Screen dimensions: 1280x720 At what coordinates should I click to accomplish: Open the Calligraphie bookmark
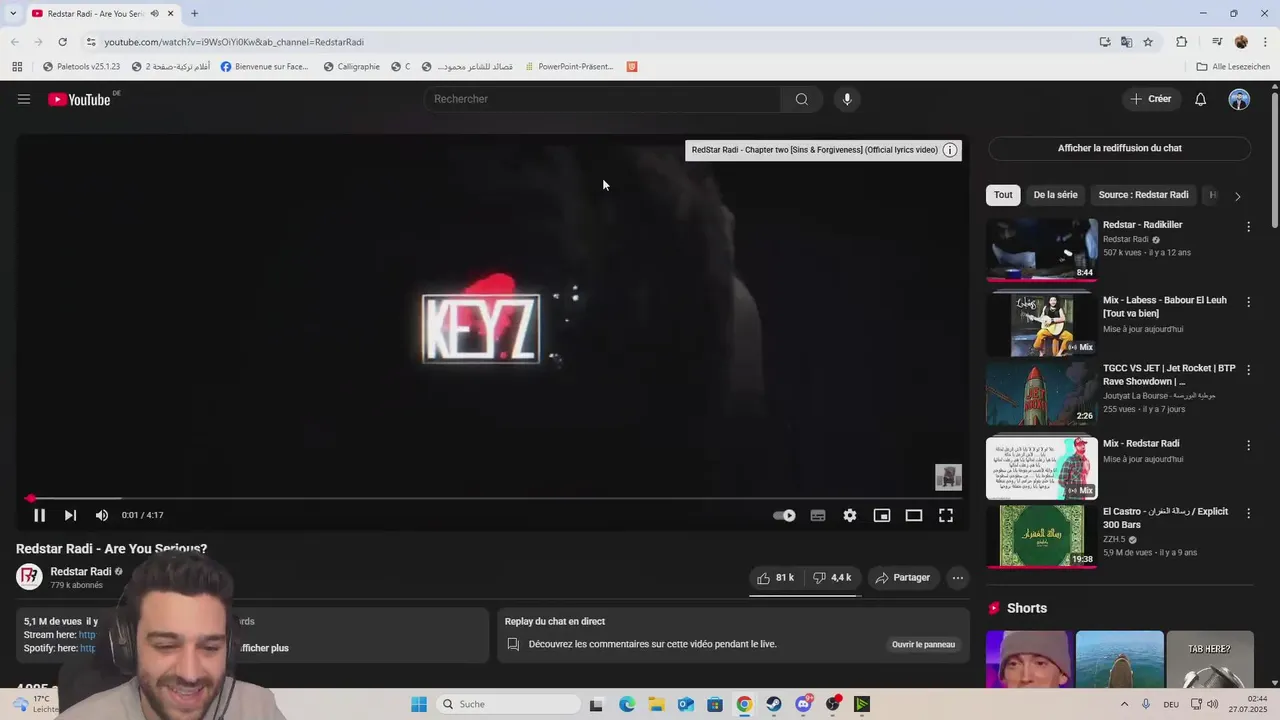[x=351, y=67]
